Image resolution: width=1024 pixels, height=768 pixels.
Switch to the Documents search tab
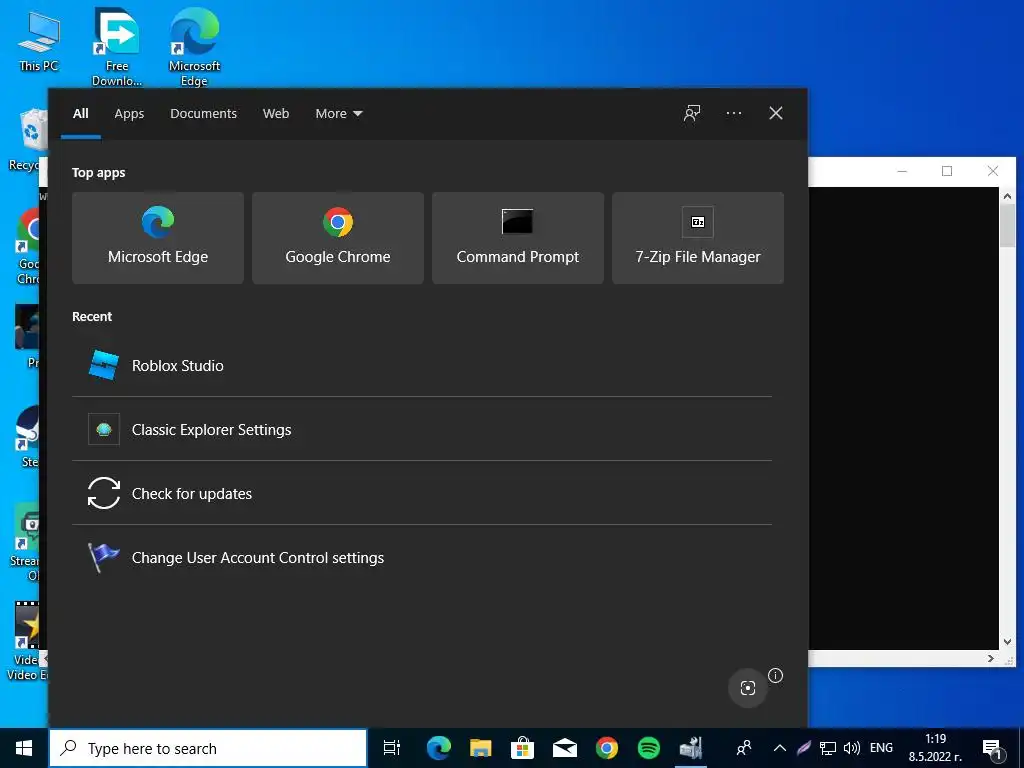tap(203, 114)
